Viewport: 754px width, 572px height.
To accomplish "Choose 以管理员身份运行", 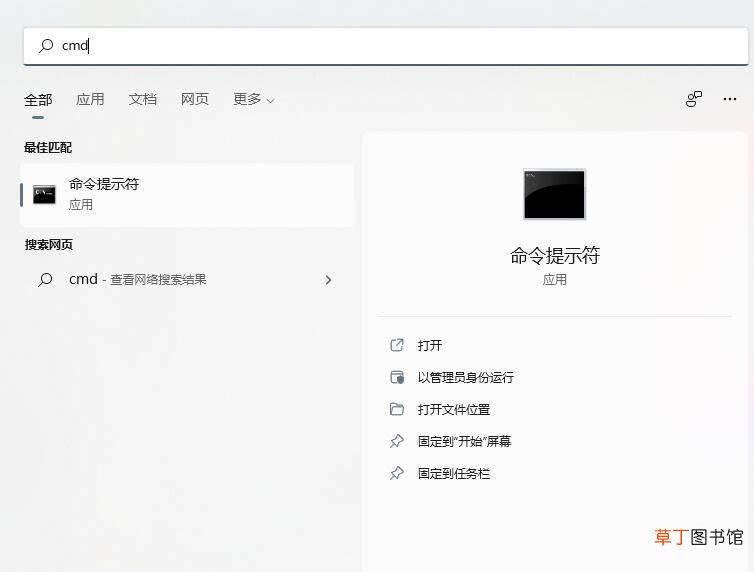I will coord(465,377).
